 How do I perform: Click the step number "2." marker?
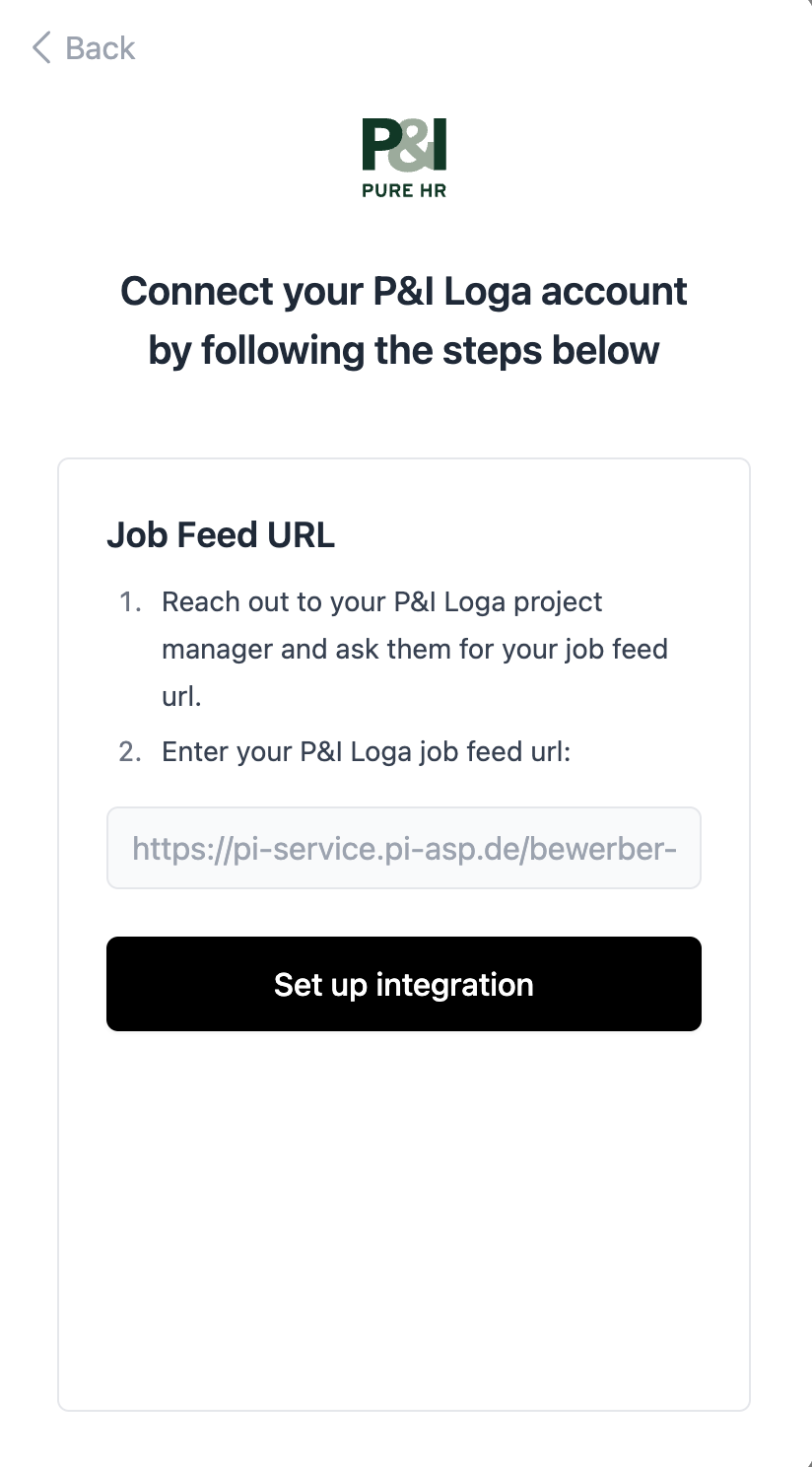click(x=131, y=752)
